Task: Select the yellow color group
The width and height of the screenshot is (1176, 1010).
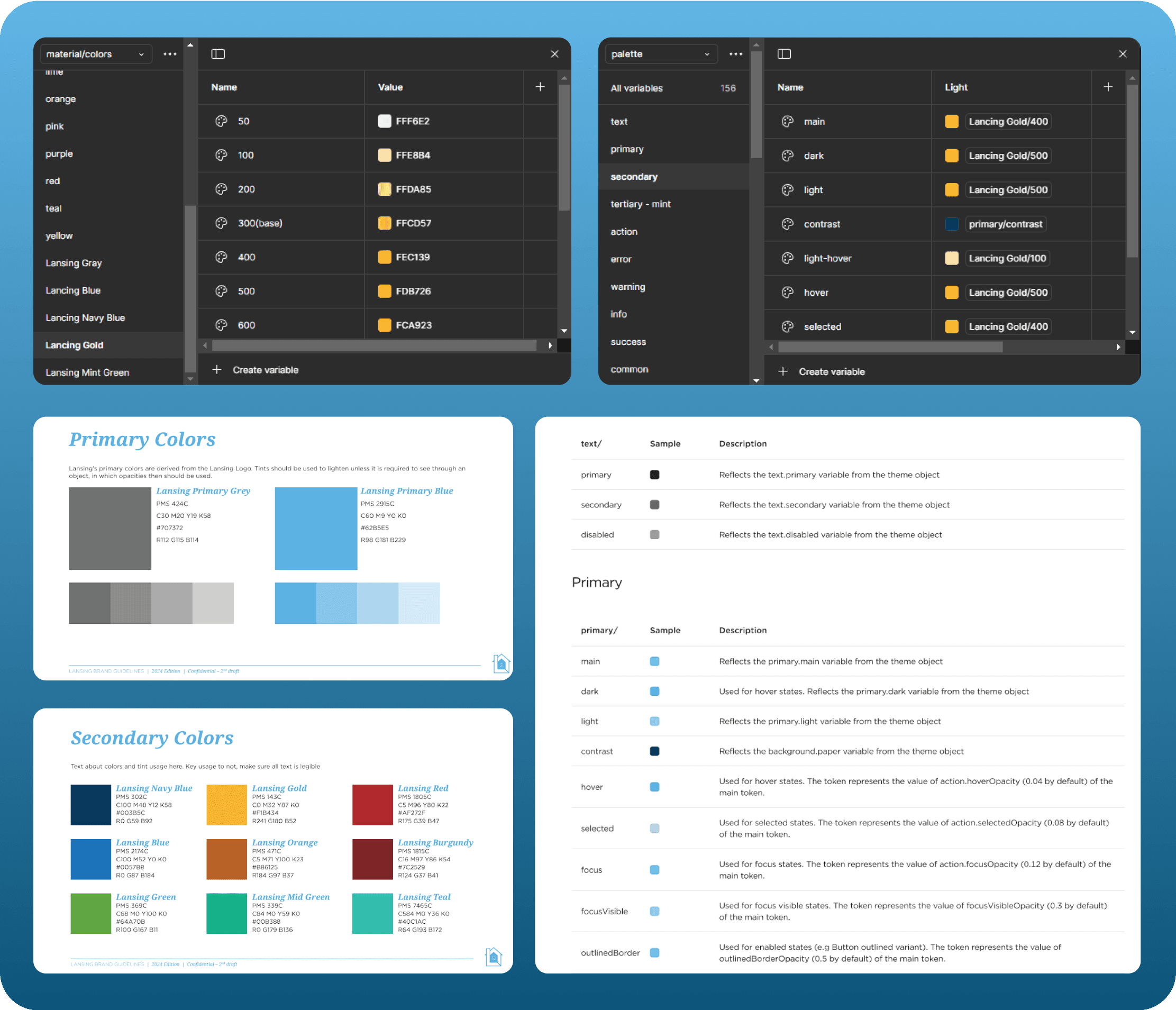Action: [108, 235]
